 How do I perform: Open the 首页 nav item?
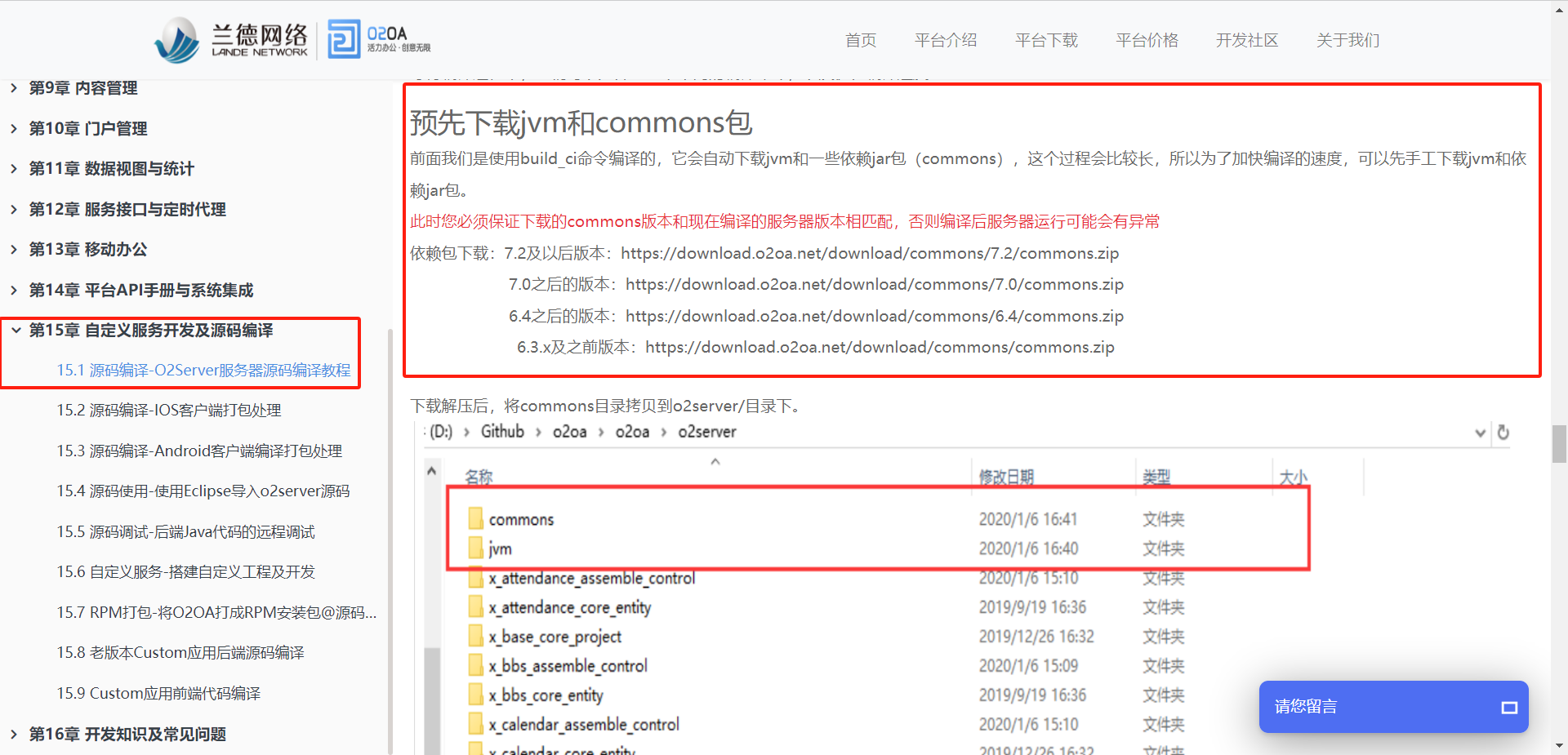861,40
